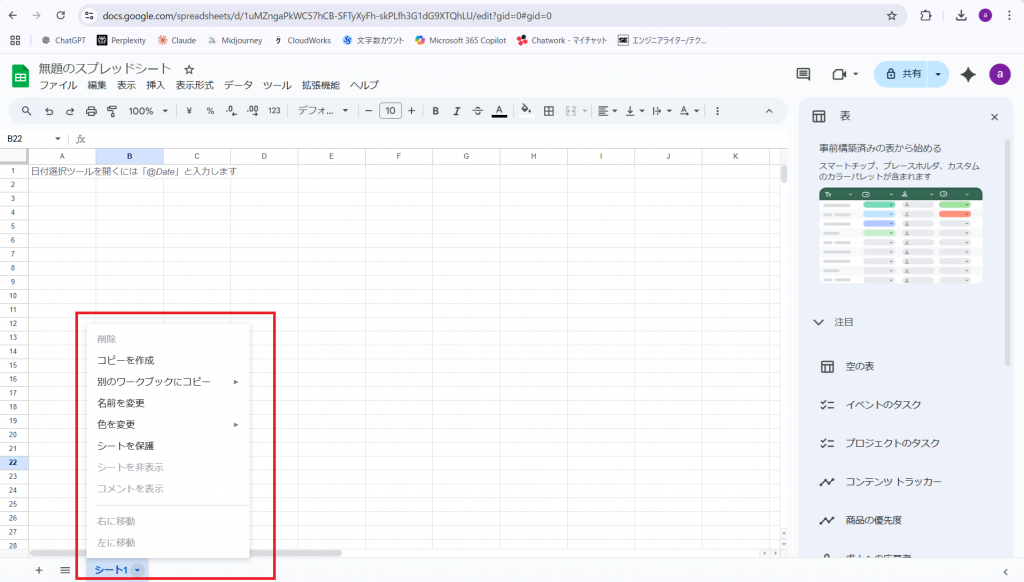Click the add new sheet plus icon
Viewport: 1024px width, 582px height.
(x=39, y=570)
